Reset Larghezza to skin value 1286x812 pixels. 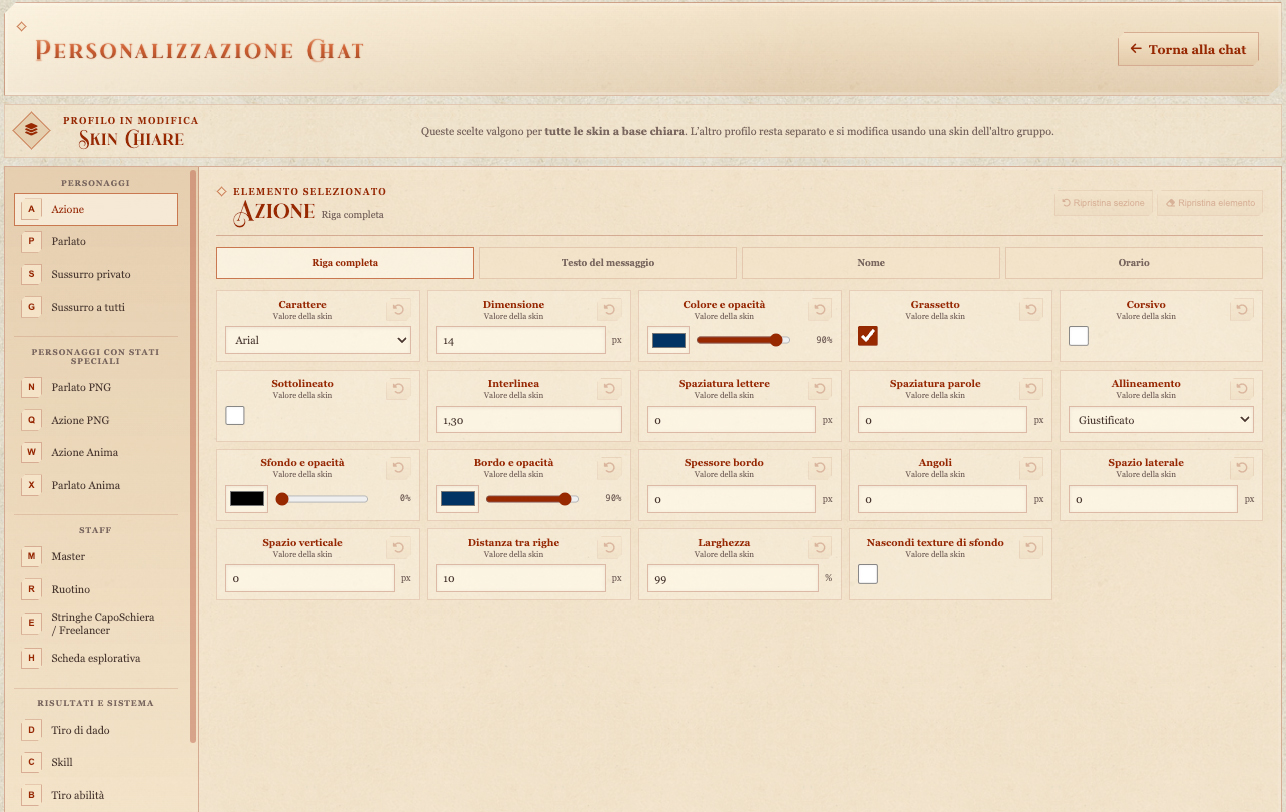point(820,548)
